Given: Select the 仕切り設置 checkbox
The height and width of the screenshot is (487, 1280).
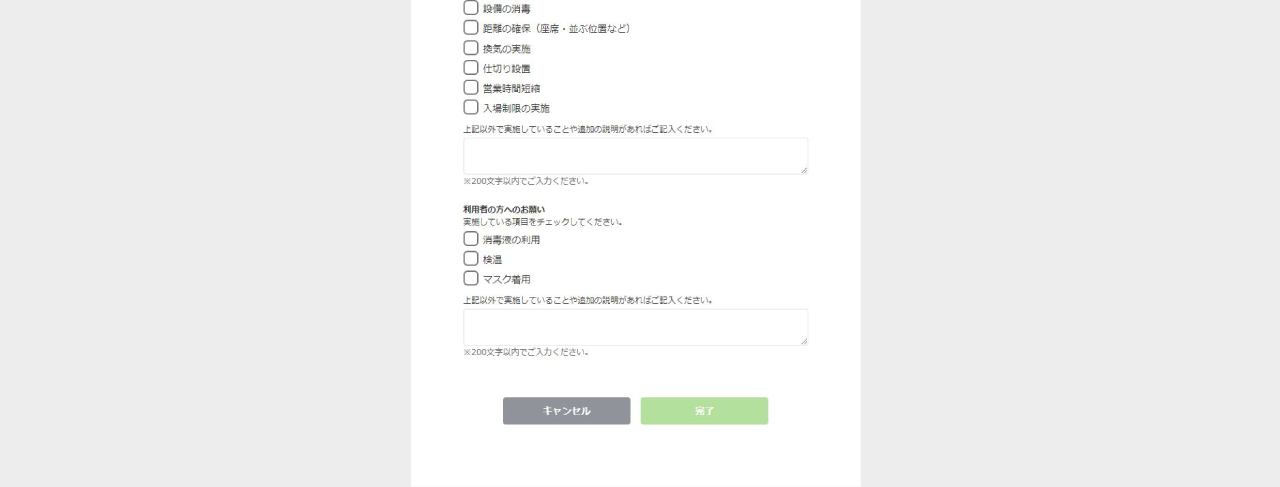Looking at the screenshot, I should [471, 68].
